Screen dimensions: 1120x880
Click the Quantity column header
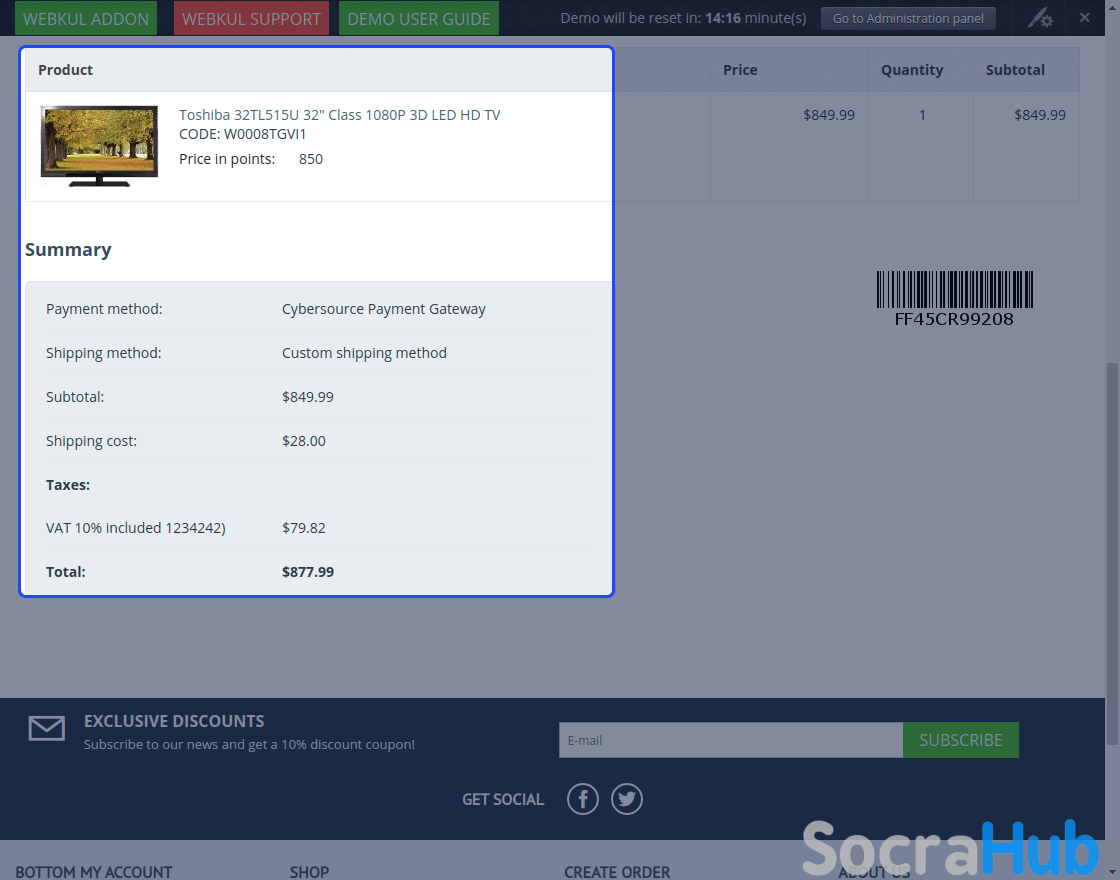click(912, 70)
